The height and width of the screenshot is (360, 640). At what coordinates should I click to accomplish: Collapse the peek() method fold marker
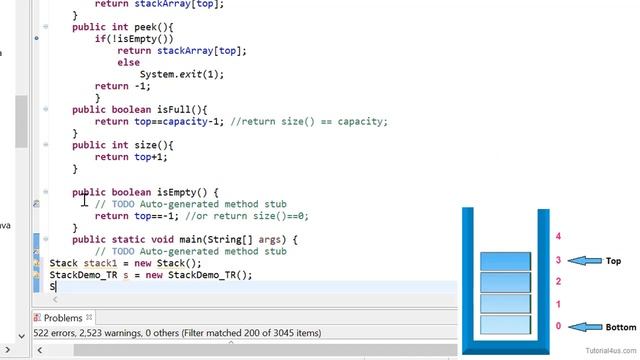pos(46,27)
